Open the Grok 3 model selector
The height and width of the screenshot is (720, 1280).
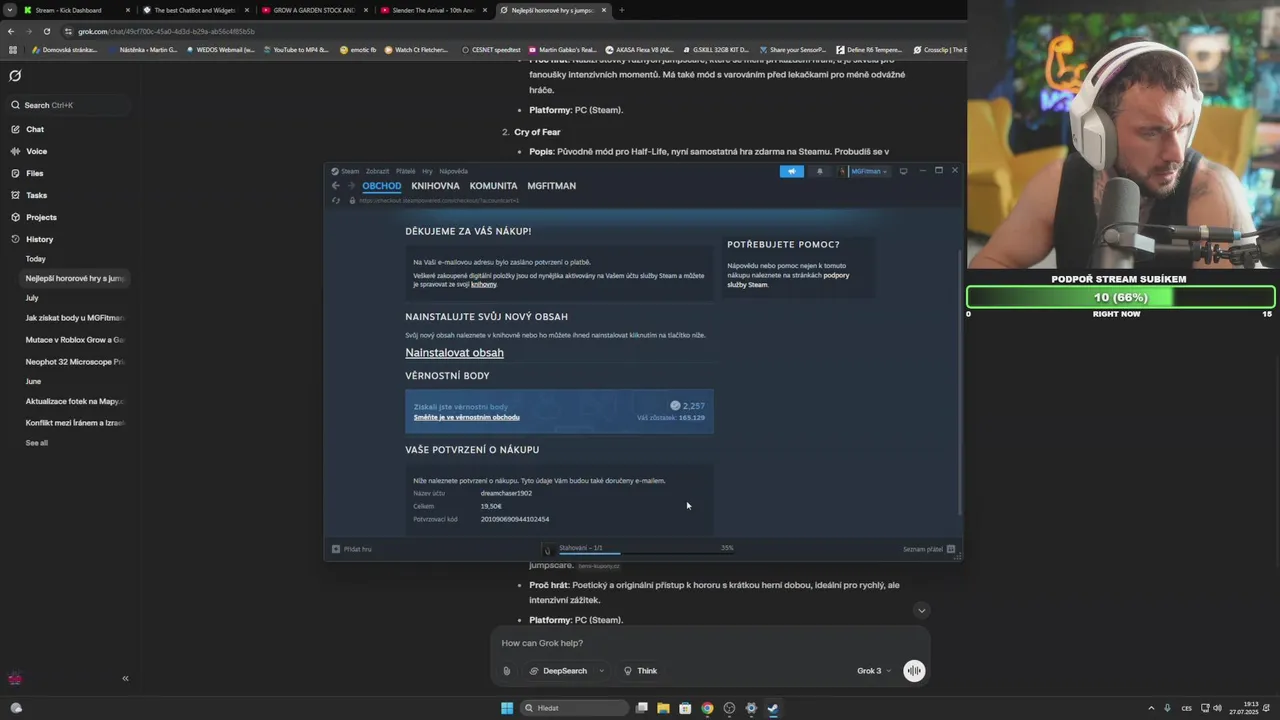click(x=872, y=671)
